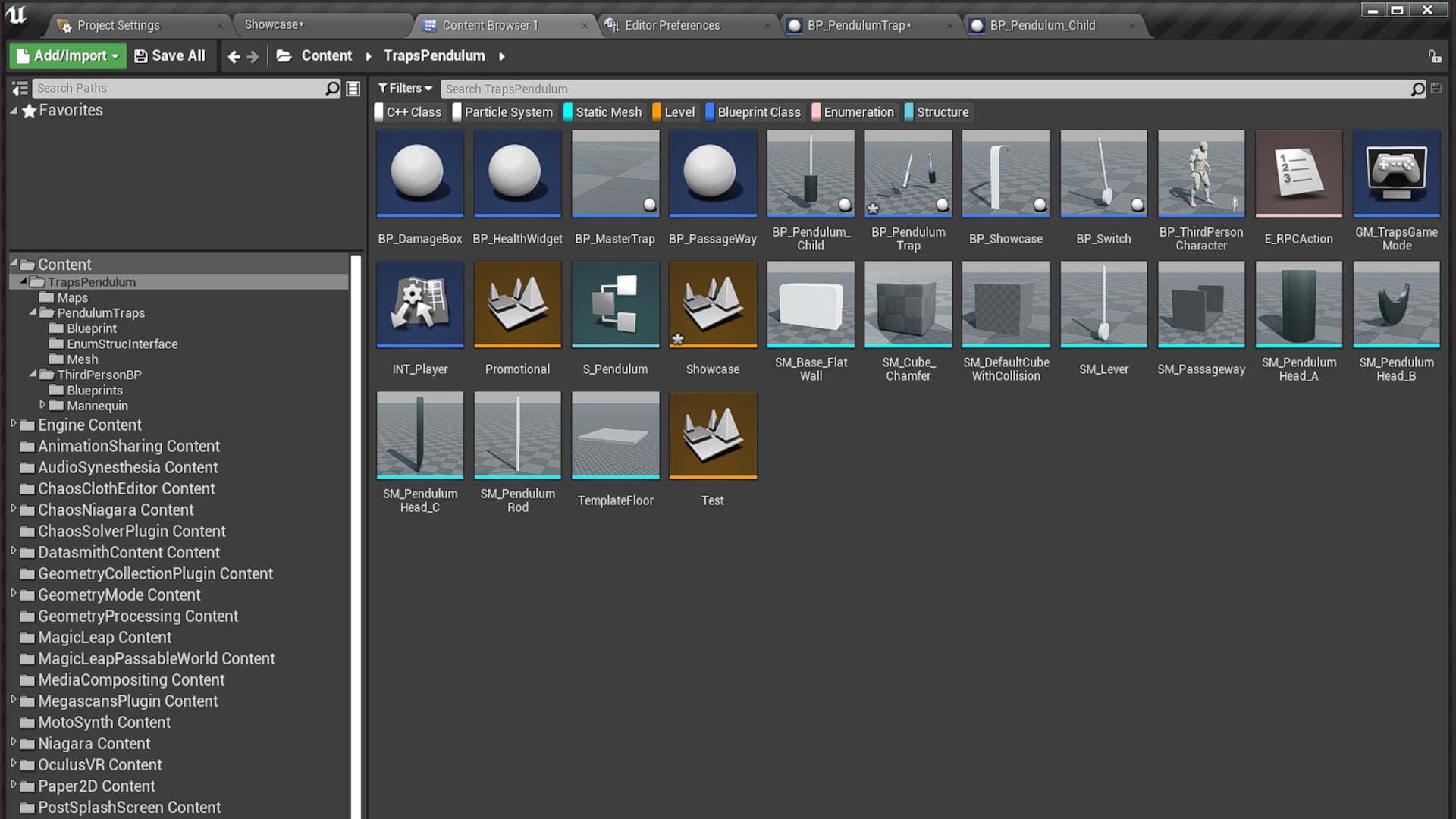Click save search icon beside the search bar
This screenshot has height=819, width=1456.
tap(1436, 89)
